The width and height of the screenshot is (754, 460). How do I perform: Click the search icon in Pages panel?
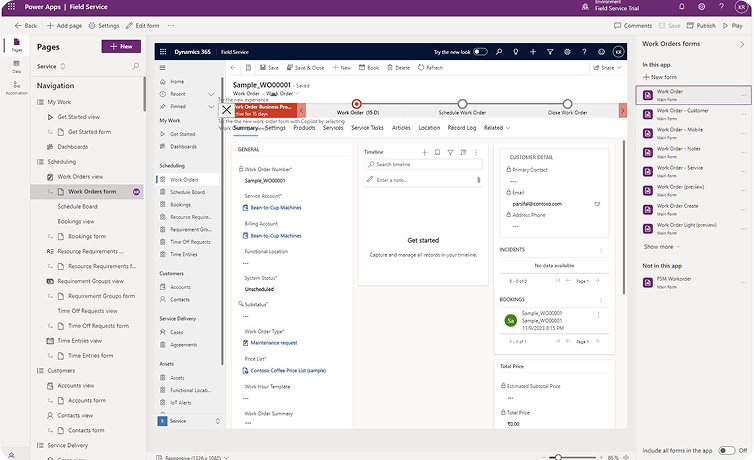pyautogui.click(x=134, y=66)
